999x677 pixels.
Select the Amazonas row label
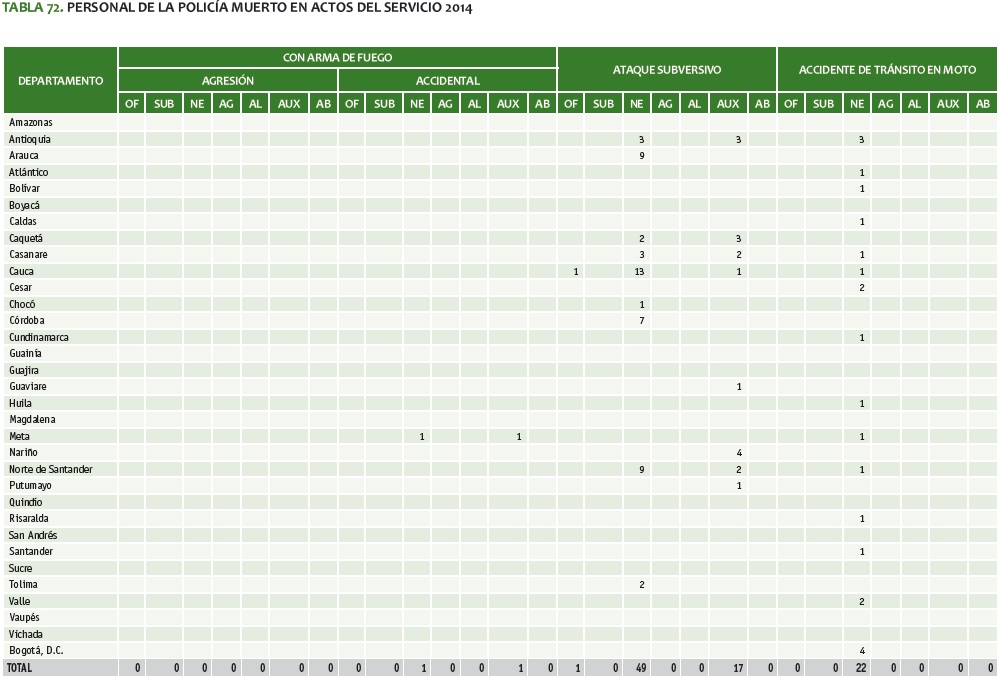(30, 123)
